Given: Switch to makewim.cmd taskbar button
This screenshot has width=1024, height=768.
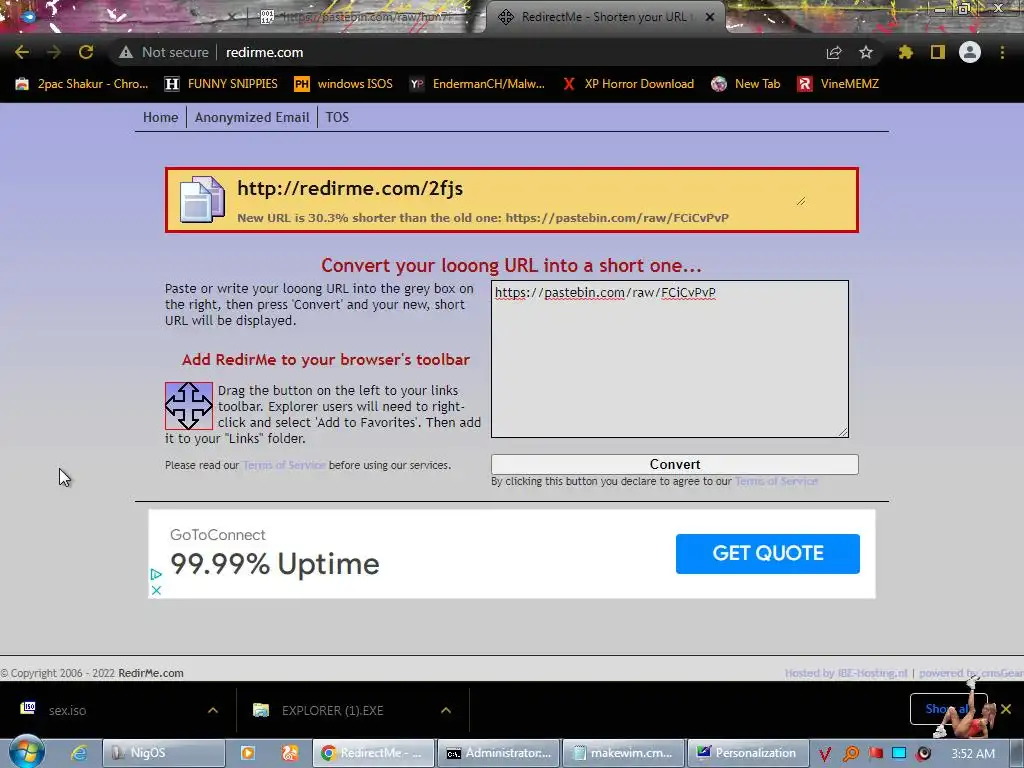Looking at the screenshot, I should pyautogui.click(x=624, y=753).
